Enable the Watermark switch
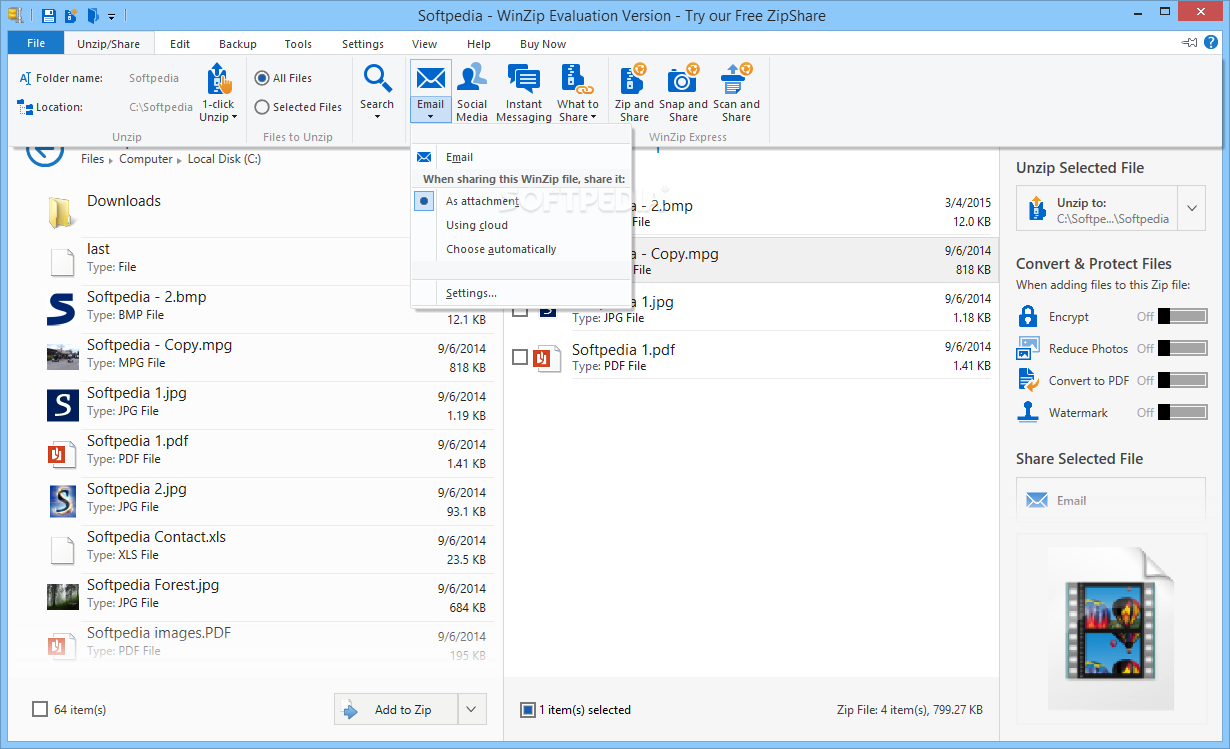The width and height of the screenshot is (1230, 749). coord(1182,412)
